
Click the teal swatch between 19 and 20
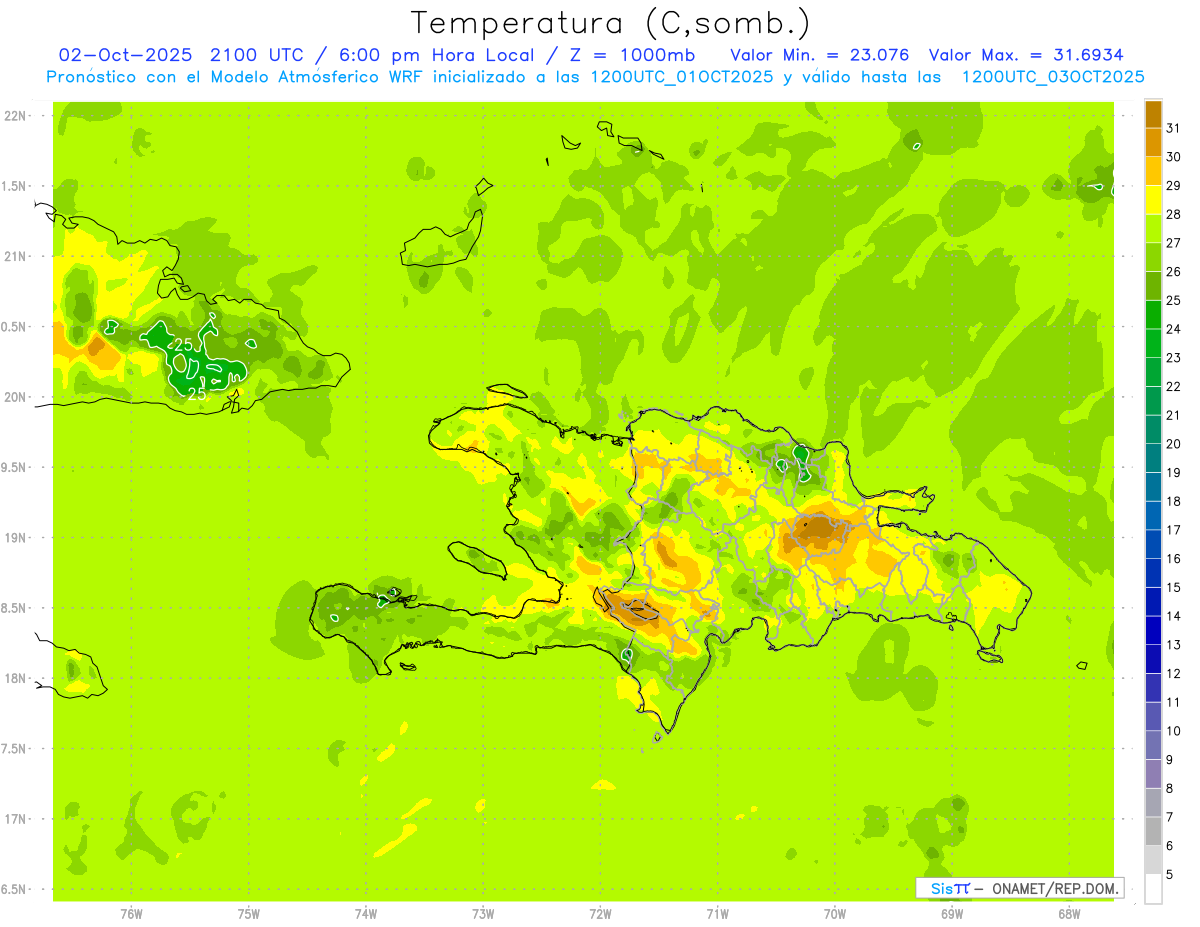pyautogui.click(x=1154, y=458)
